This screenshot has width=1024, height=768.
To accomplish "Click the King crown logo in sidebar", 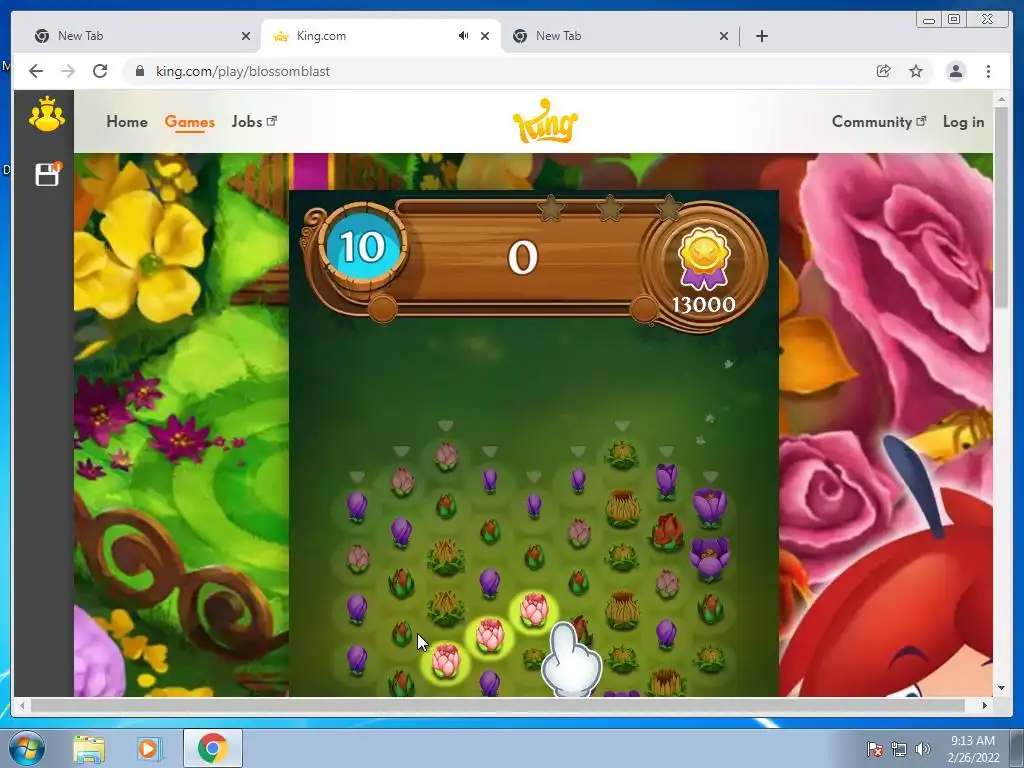I will 46,115.
